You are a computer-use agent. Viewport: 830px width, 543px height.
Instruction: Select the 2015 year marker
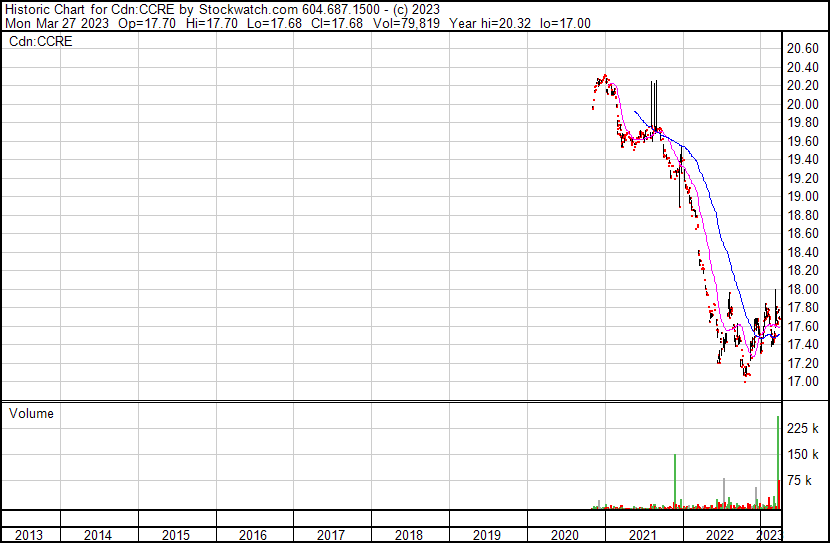click(x=175, y=535)
